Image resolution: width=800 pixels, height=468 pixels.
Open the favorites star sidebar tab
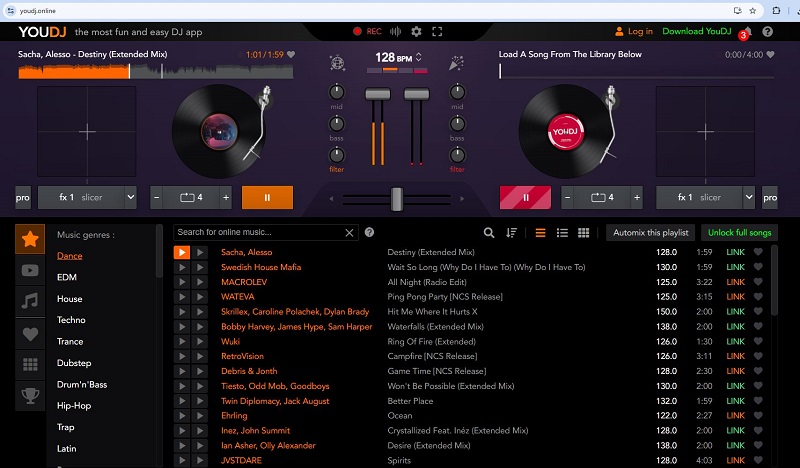coord(30,239)
